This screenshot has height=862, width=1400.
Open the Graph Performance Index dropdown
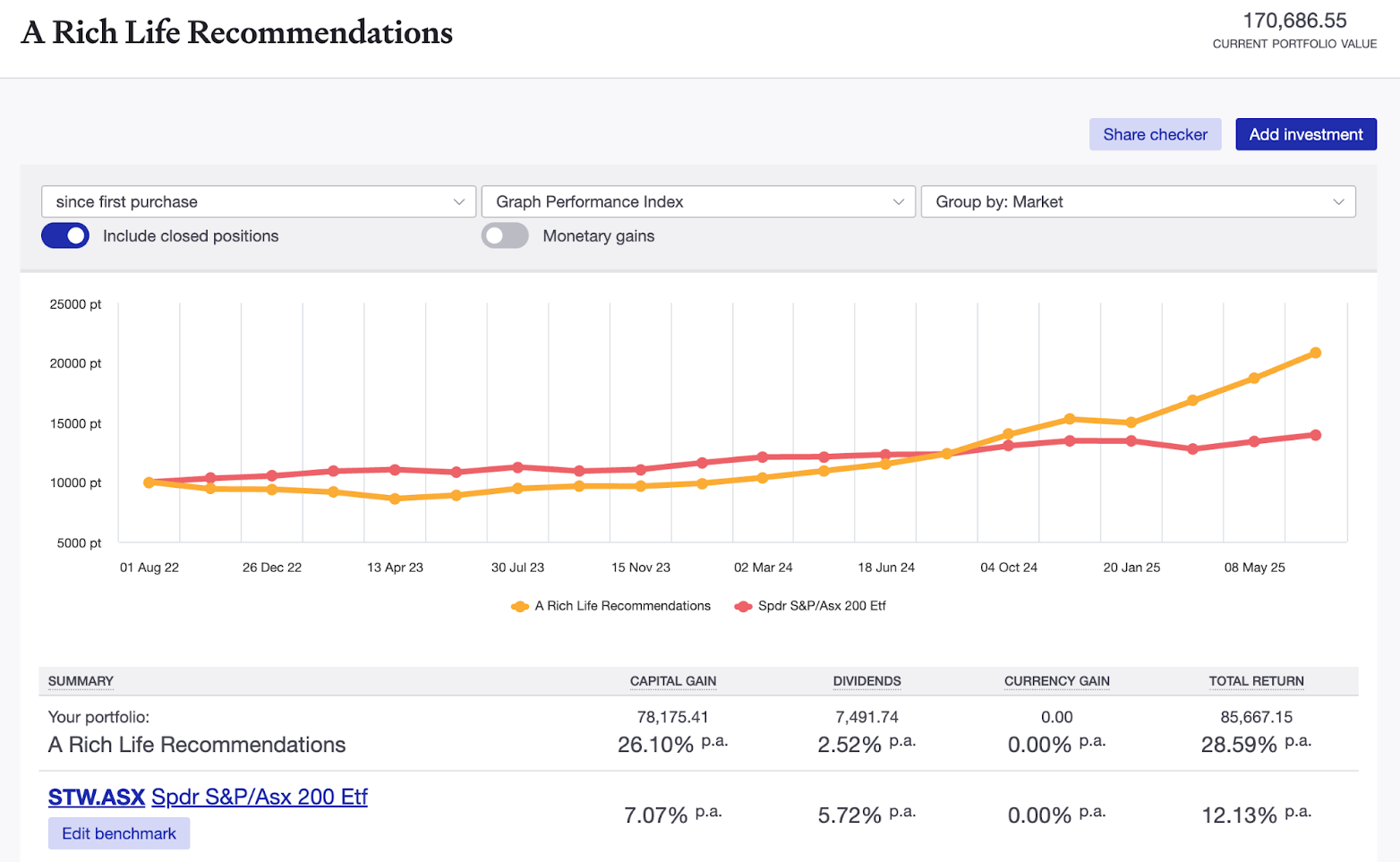(698, 201)
